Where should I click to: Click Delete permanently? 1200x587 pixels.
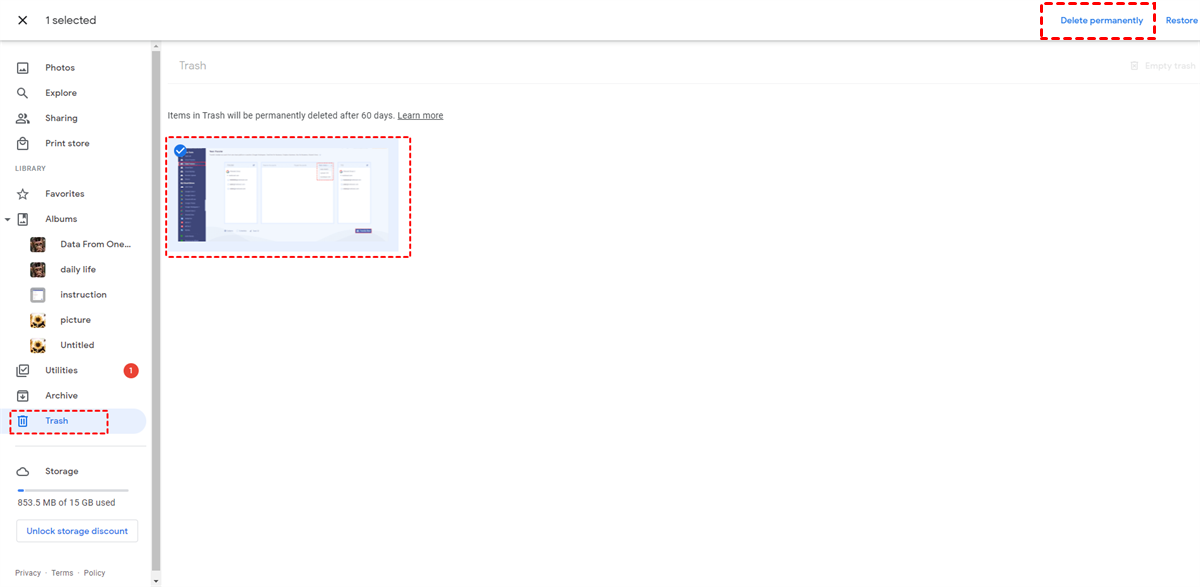(x=1101, y=20)
